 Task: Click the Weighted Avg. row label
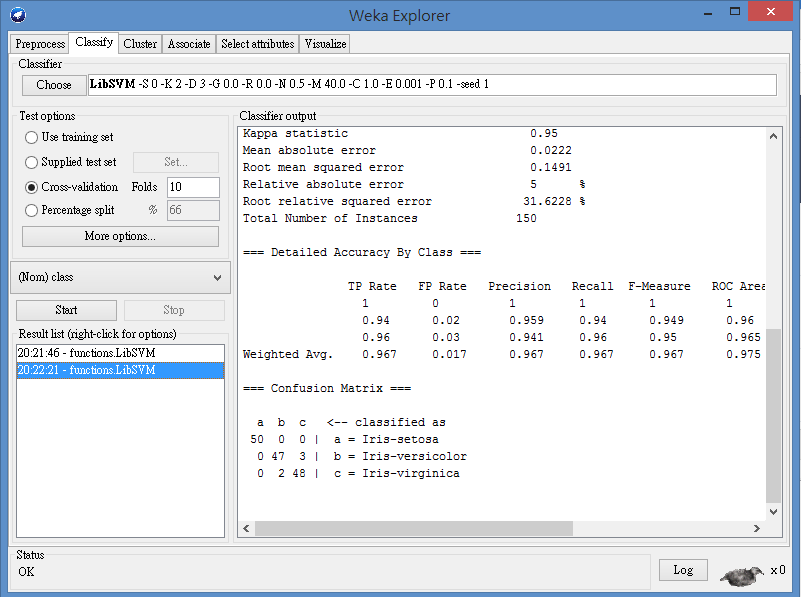click(x=288, y=354)
